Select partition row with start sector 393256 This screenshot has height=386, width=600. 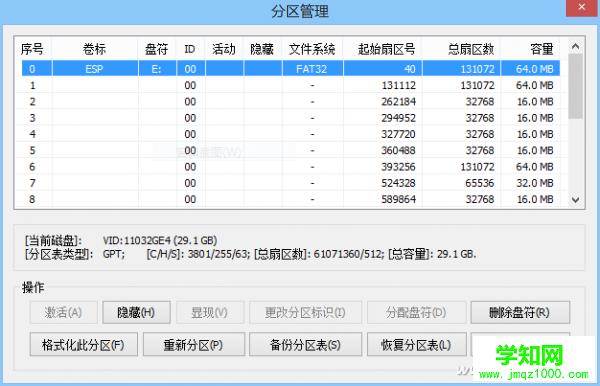(288, 167)
